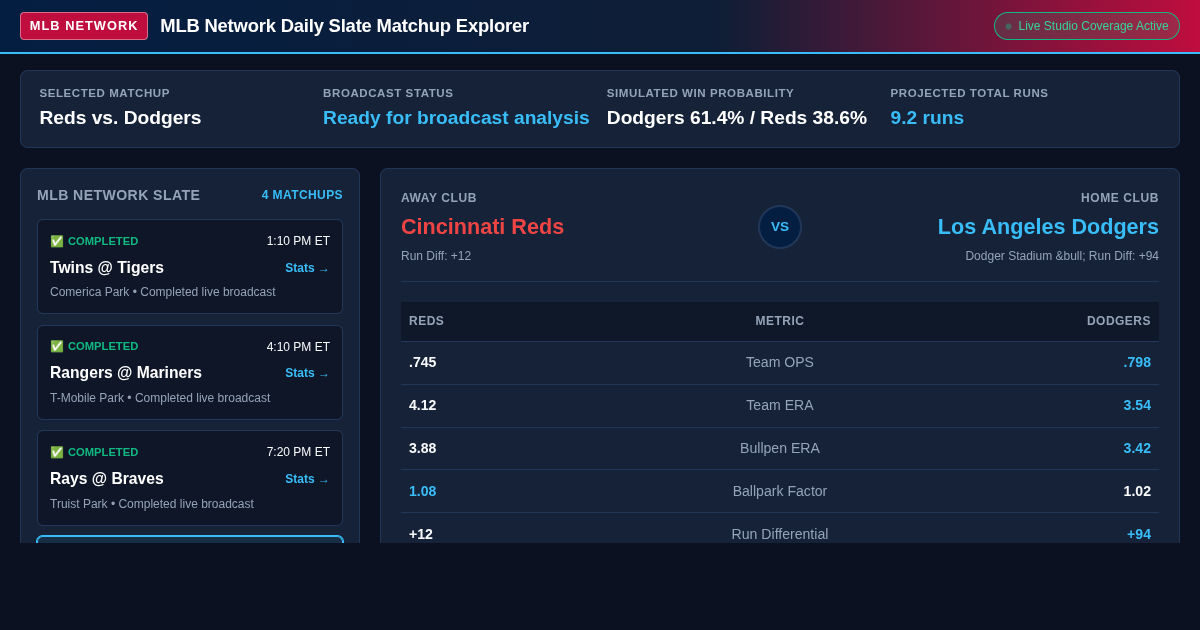Click the Run Diff: +12 subtitle
The image size is (1200, 630).
(x=436, y=256)
